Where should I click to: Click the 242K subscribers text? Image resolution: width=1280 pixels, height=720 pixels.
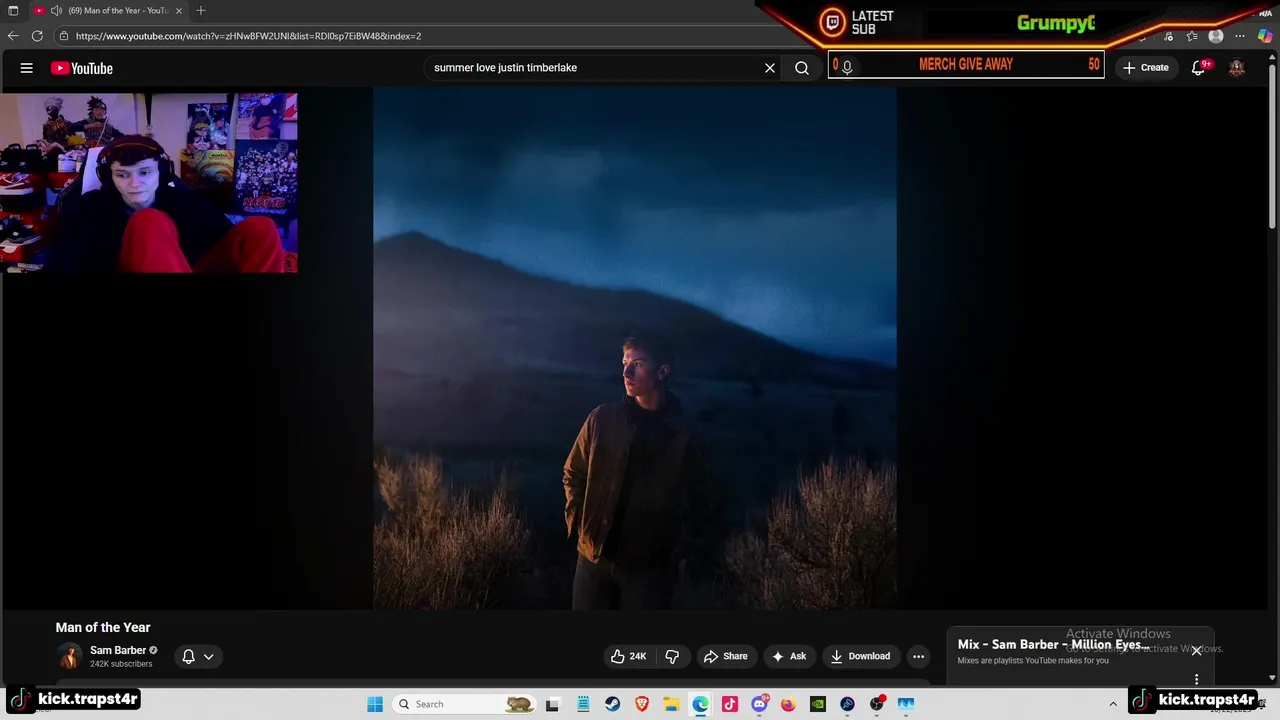tap(121, 664)
